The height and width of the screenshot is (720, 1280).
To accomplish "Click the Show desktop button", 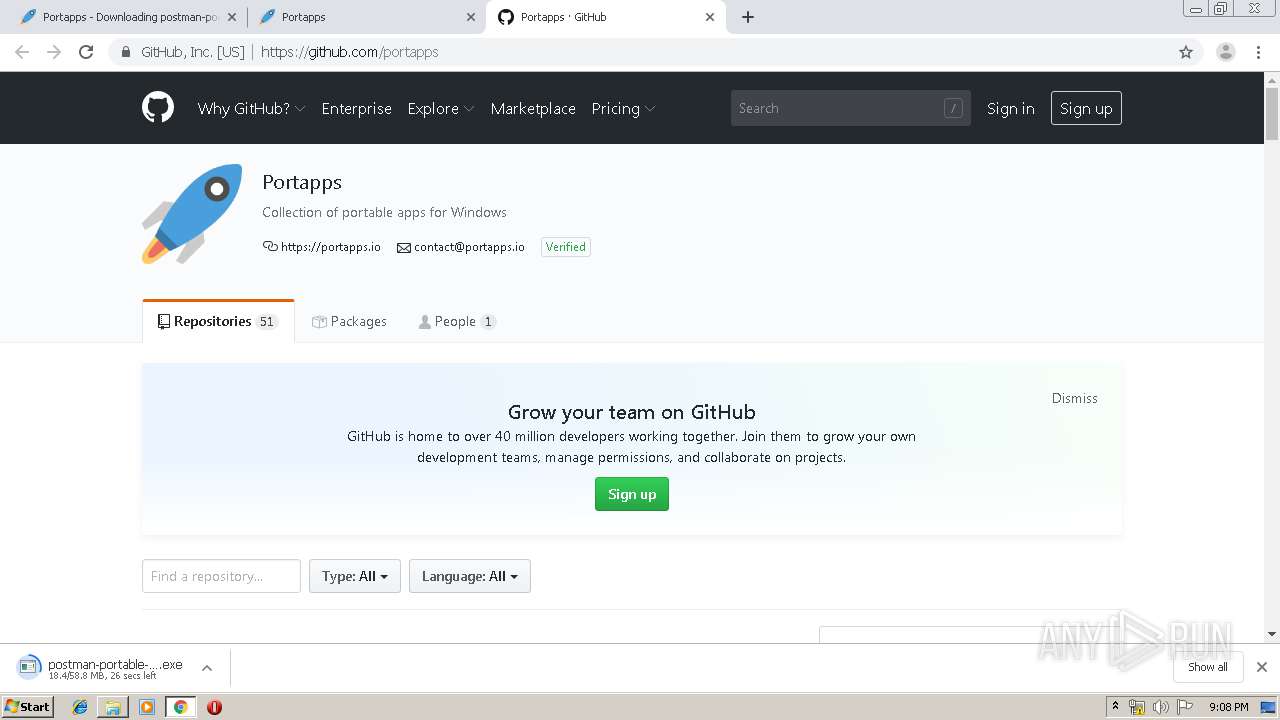I will coord(1269,707).
